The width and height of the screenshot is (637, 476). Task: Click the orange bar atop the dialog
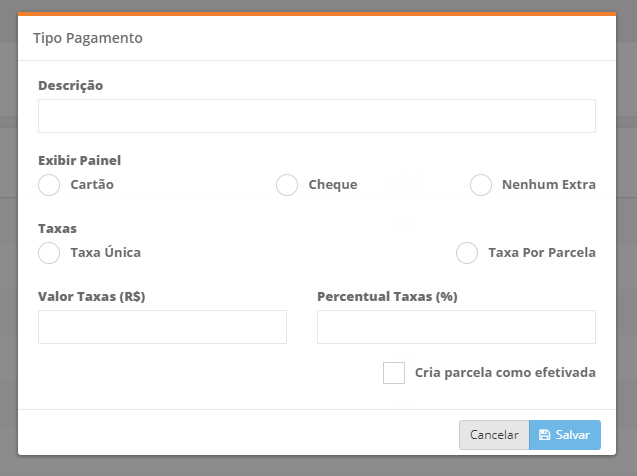[316, 14]
